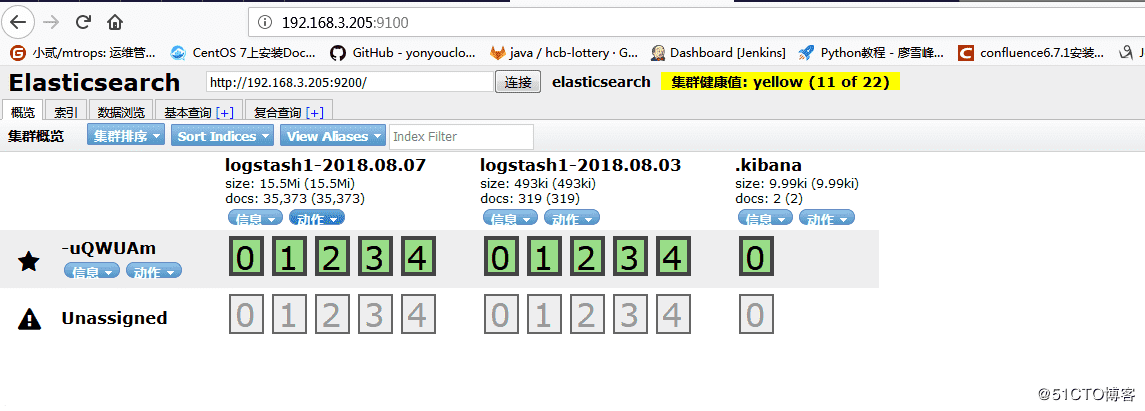Screen dimensions: 1145x411
Task: Select unassigned shard 3 of logstash1-2018.08.03
Action: pos(629,314)
